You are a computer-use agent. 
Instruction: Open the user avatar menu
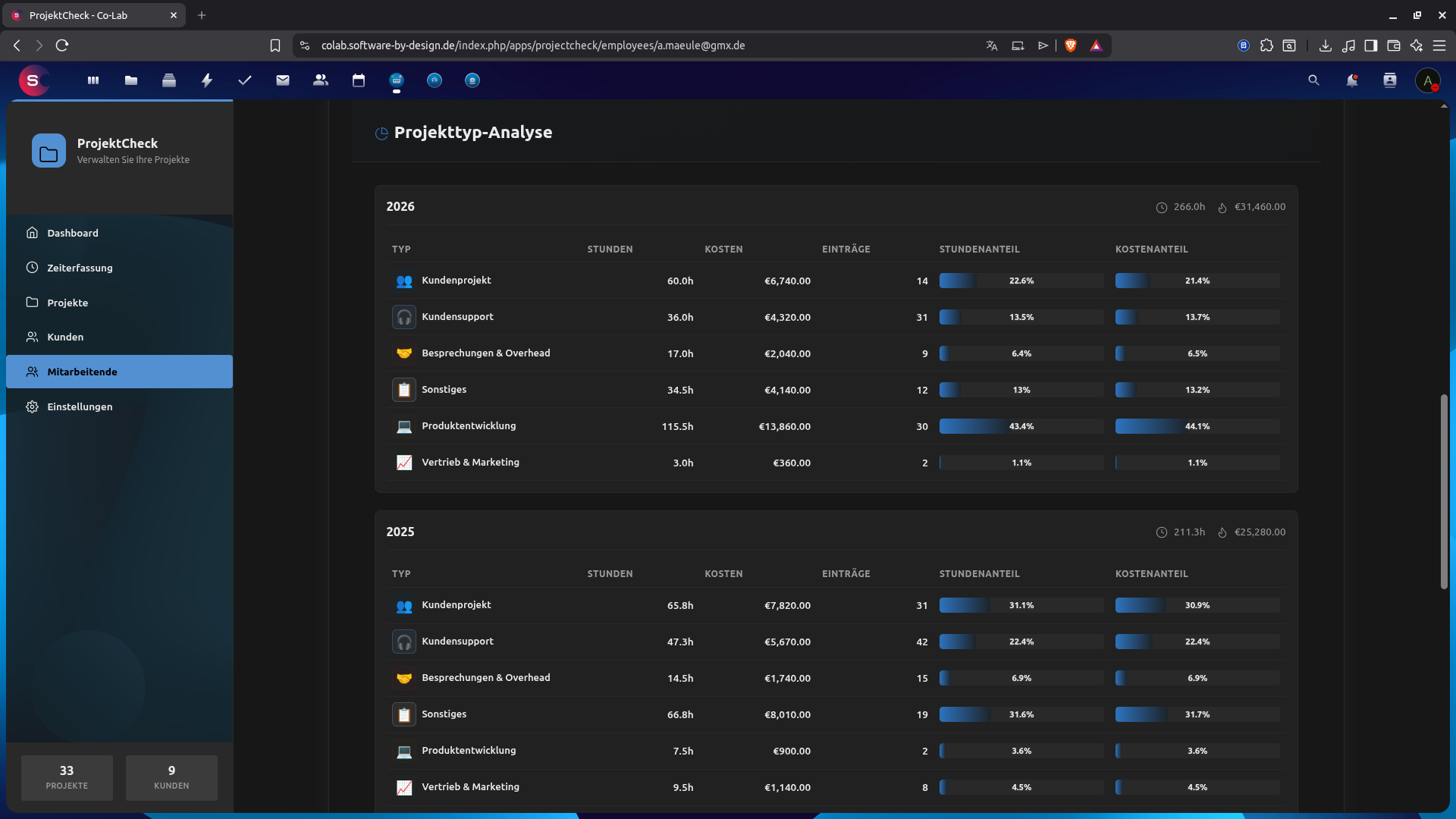[1429, 80]
